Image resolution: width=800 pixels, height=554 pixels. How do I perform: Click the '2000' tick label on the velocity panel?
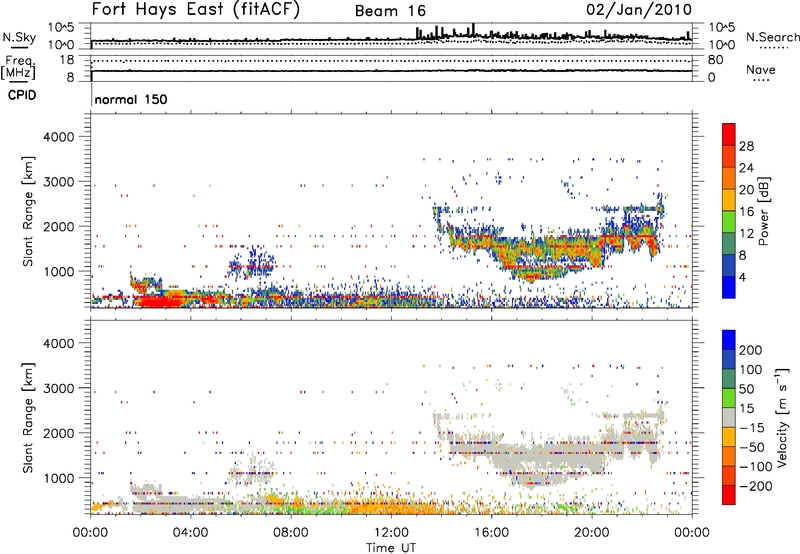(58, 434)
